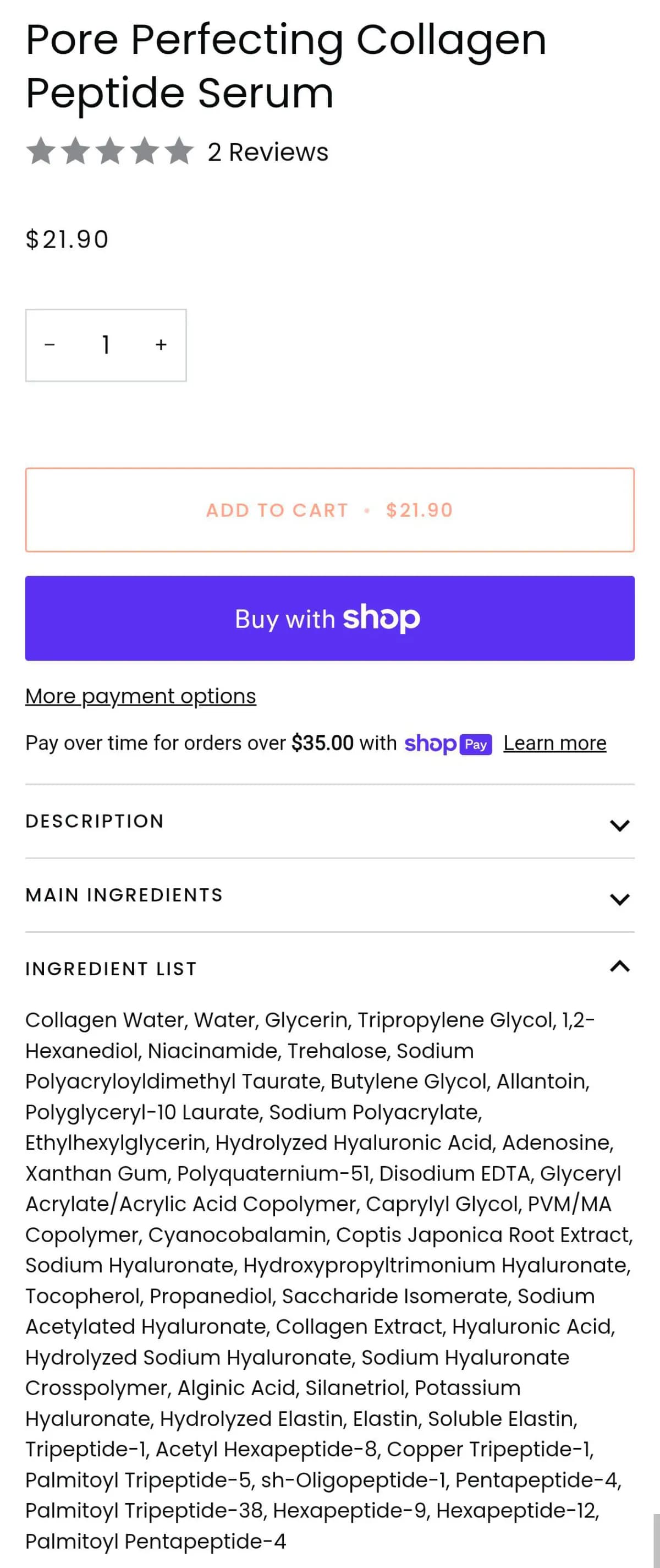660x1568 pixels.
Task: Click the first rating star
Action: [41, 151]
